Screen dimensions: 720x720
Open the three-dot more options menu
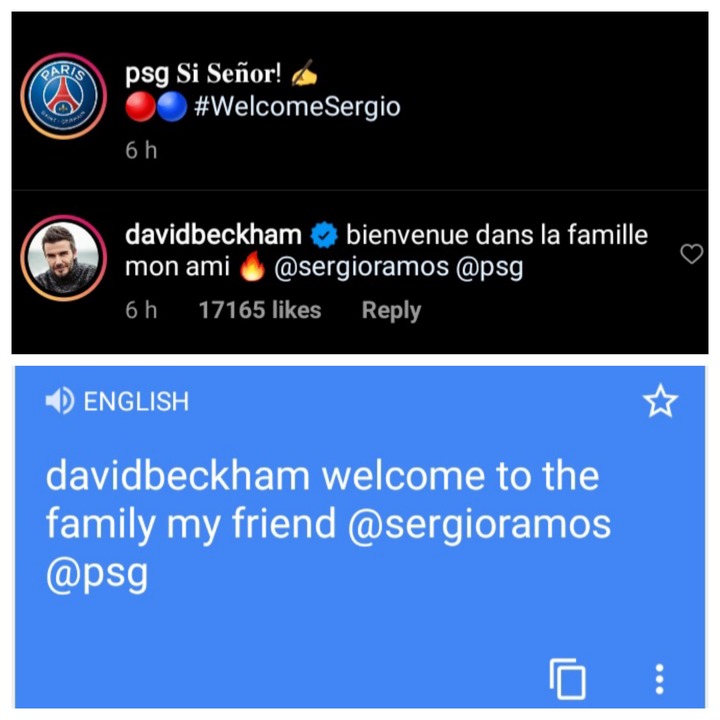click(659, 679)
